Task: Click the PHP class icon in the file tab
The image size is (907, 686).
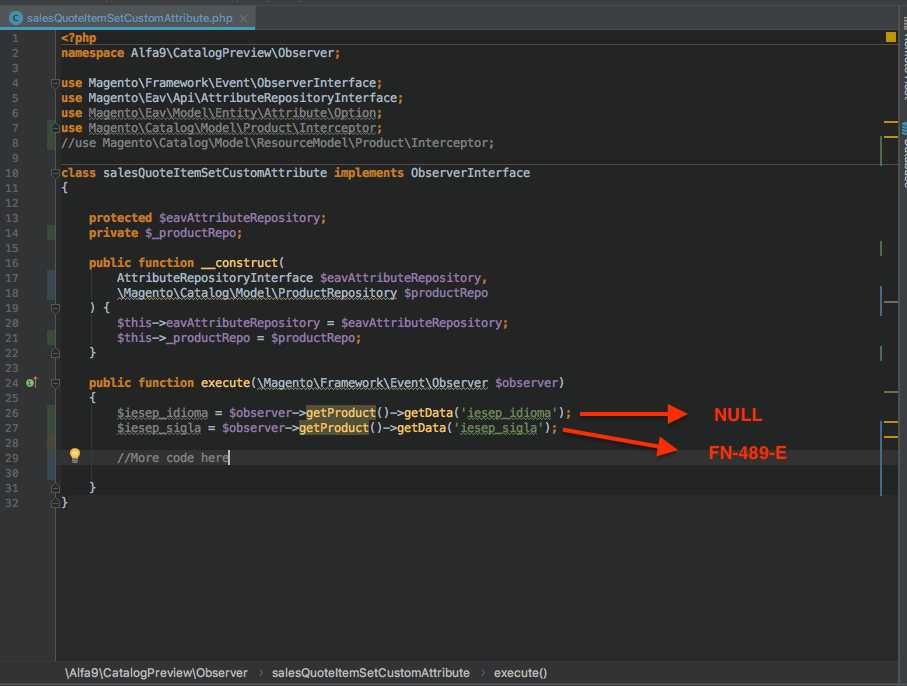Action: pyautogui.click(x=16, y=18)
